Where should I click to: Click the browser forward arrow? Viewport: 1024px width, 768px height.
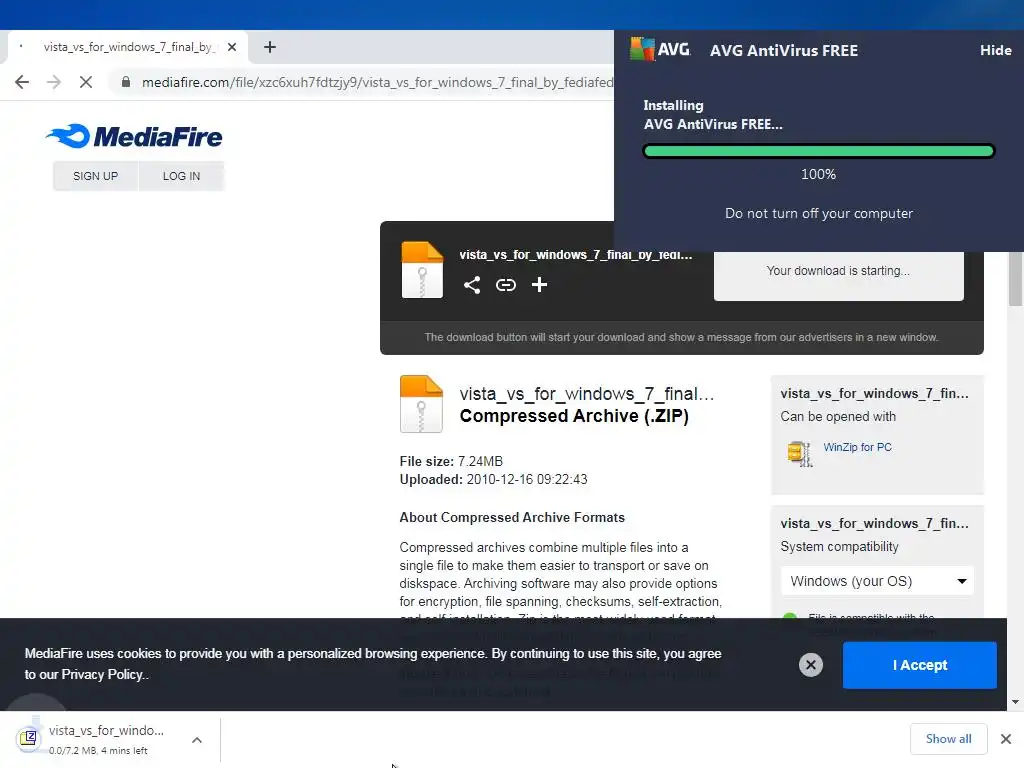click(x=54, y=82)
